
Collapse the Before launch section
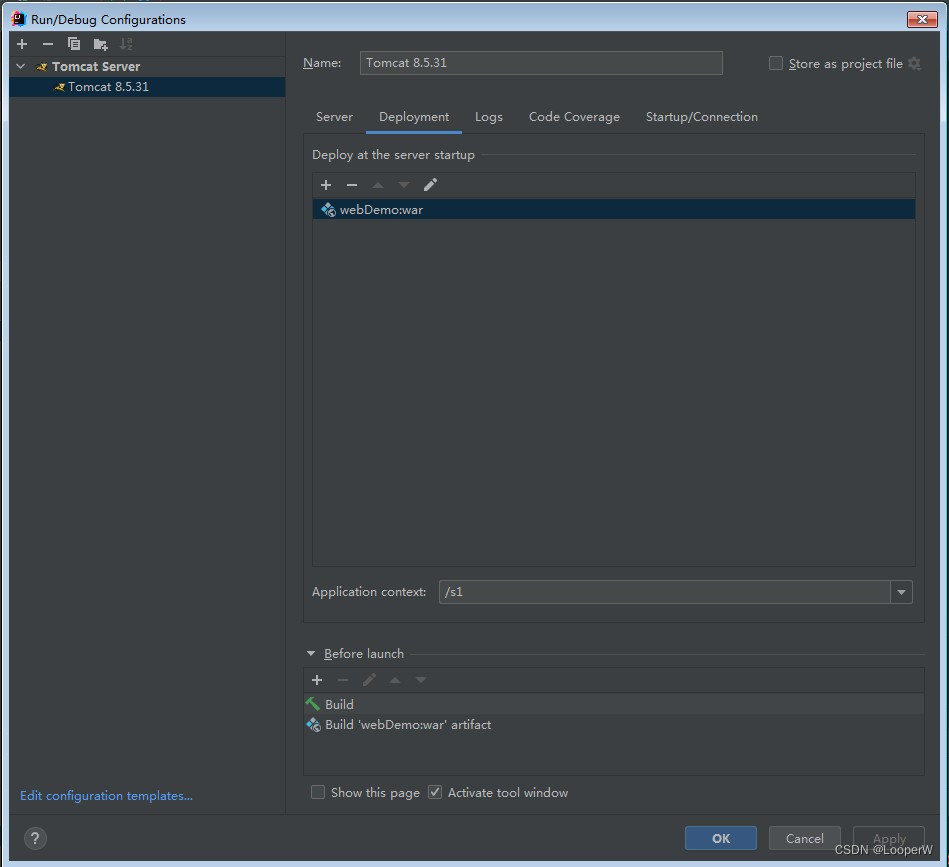(311, 653)
